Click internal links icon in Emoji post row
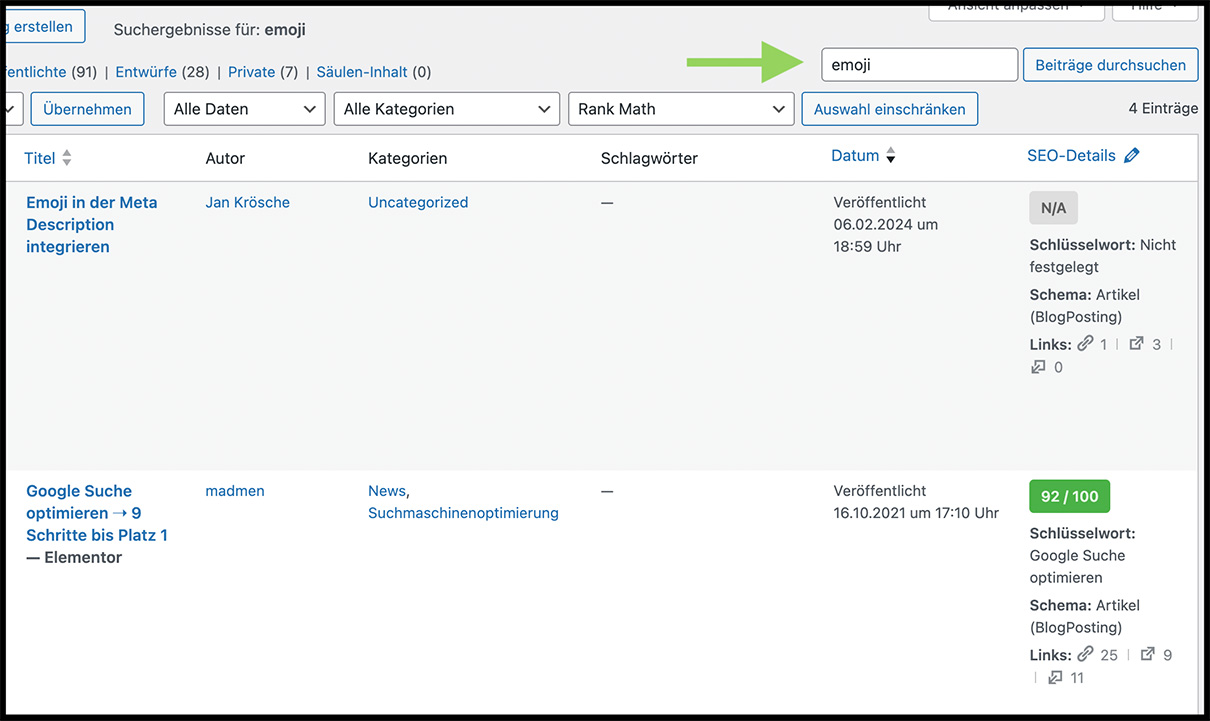This screenshot has height=721, width=1210. pyautogui.click(x=1085, y=343)
